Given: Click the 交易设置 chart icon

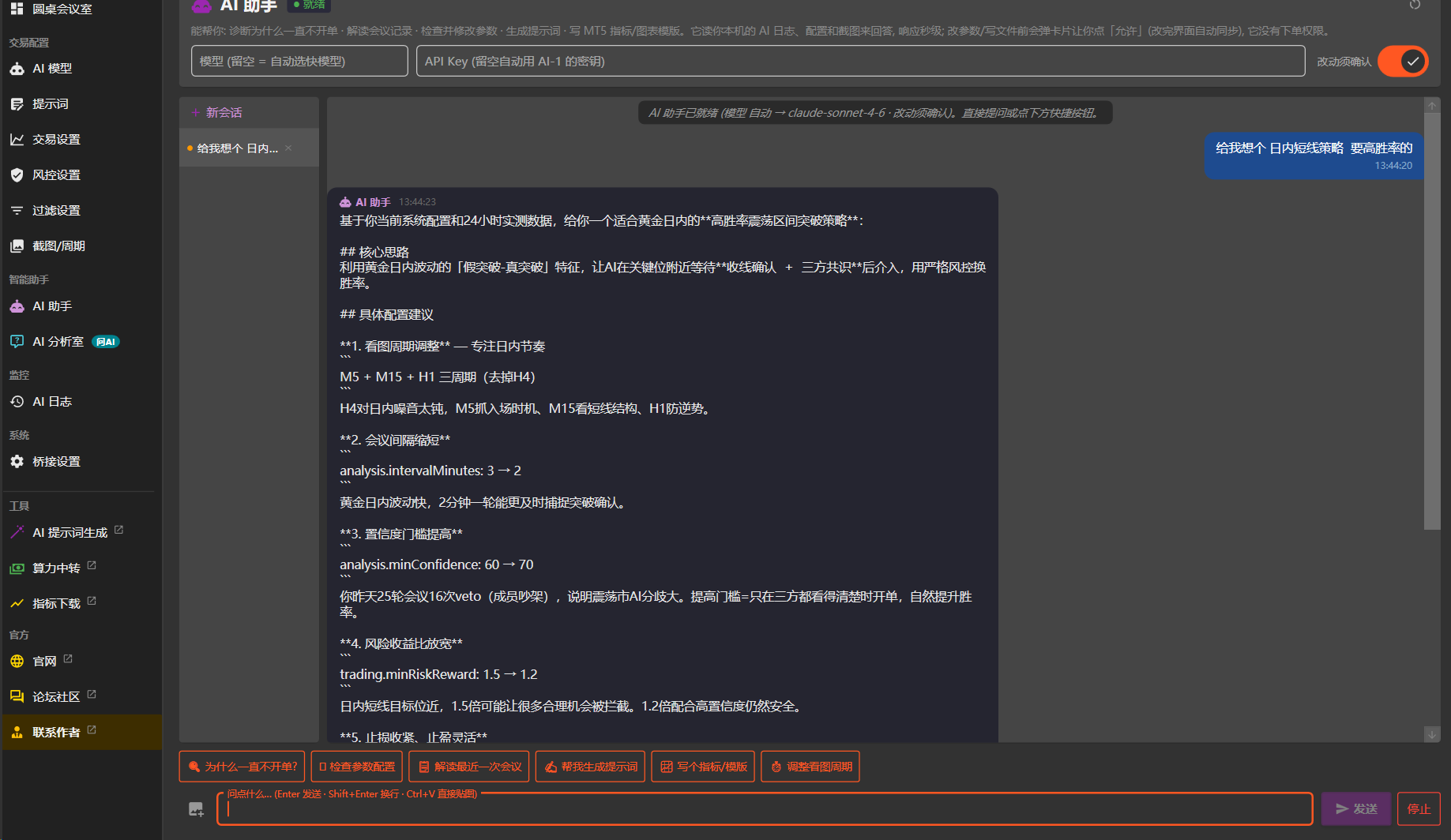Looking at the screenshot, I should point(17,140).
